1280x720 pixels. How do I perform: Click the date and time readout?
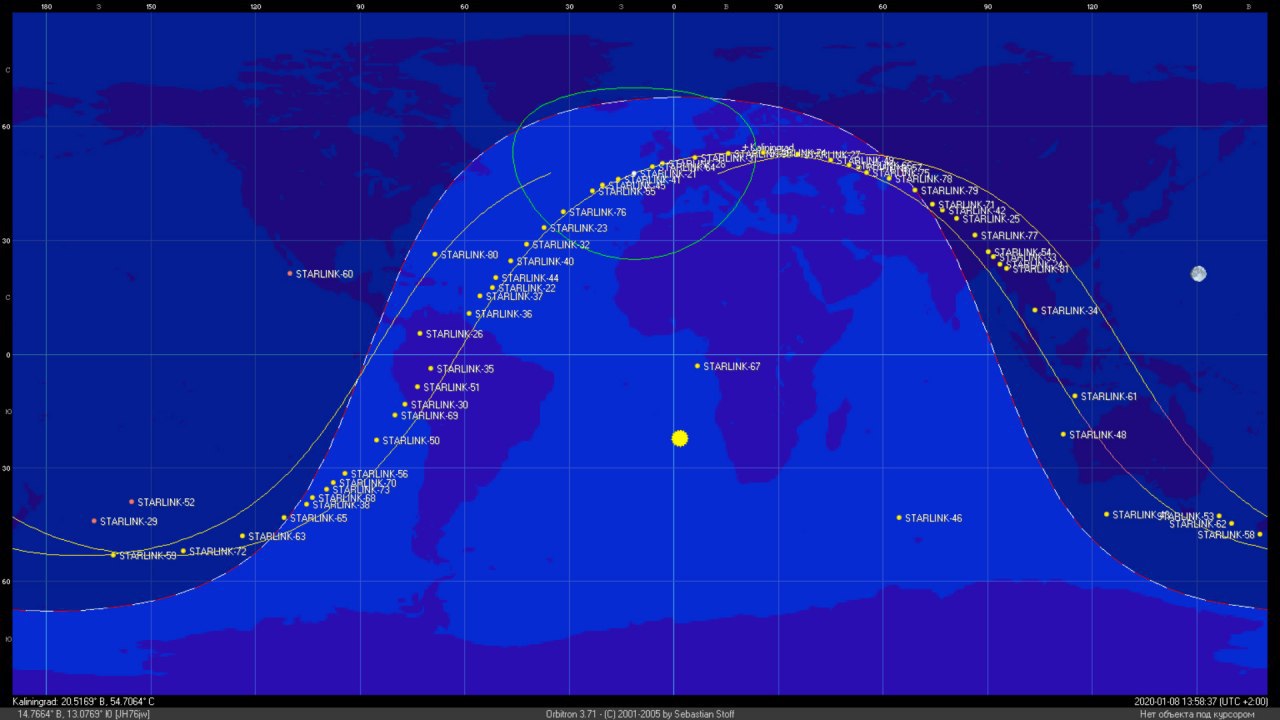1201,701
